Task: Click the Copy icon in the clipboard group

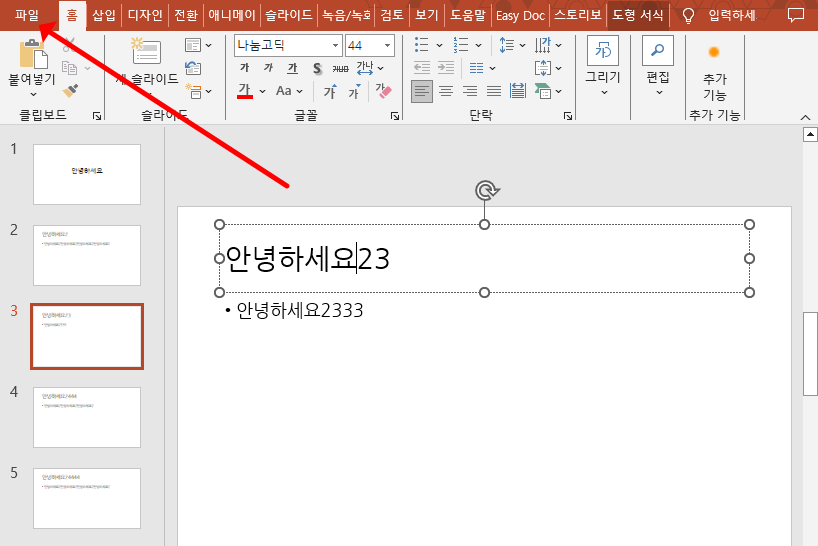Action: [x=69, y=68]
